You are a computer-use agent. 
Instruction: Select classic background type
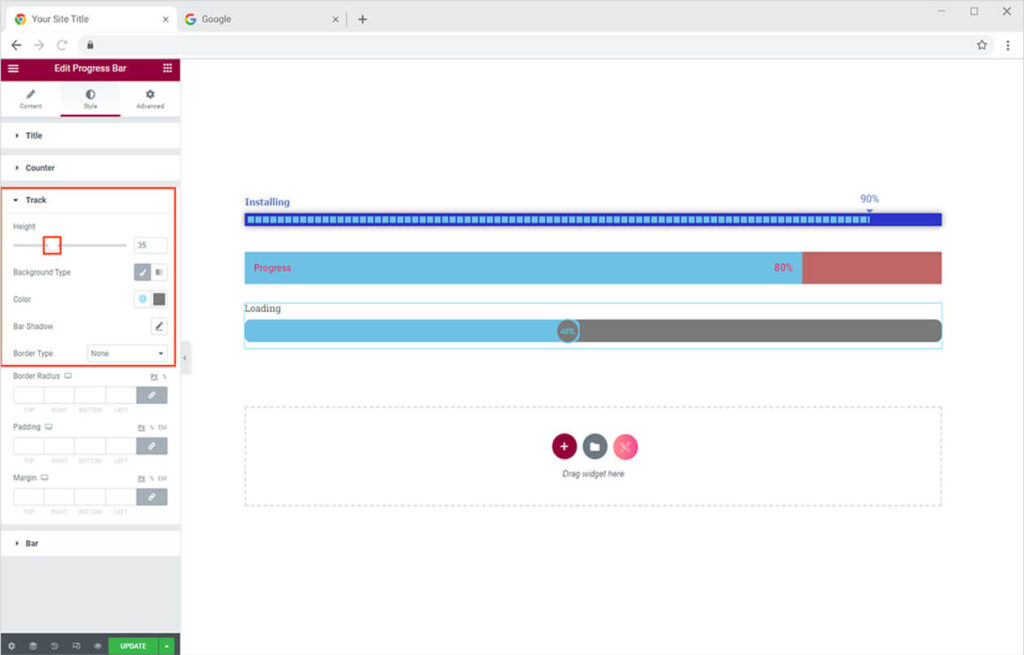[x=143, y=272]
